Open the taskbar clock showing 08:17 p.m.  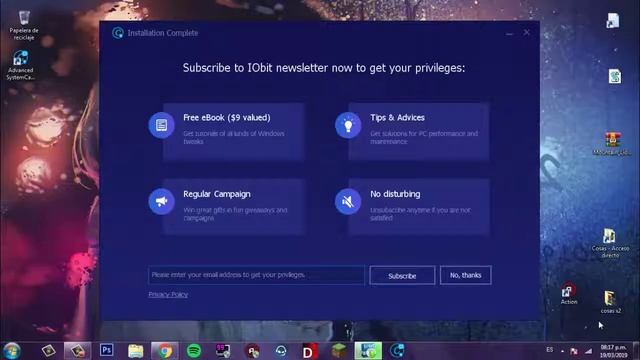pyautogui.click(x=613, y=351)
